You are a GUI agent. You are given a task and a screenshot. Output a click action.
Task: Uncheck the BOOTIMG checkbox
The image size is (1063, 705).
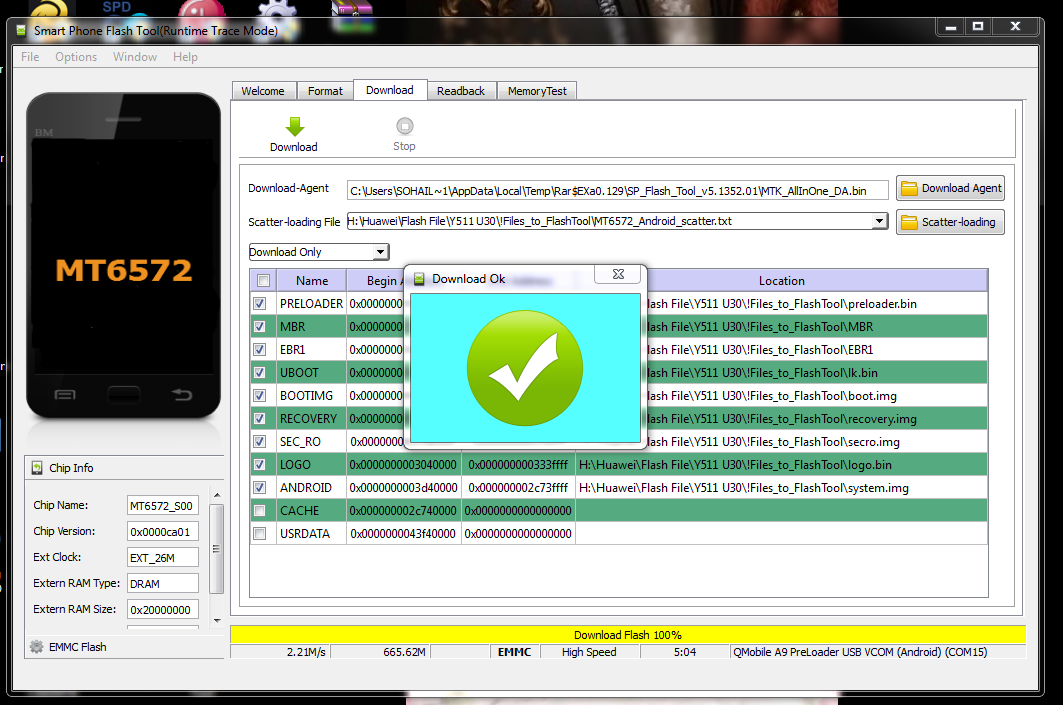[260, 396]
